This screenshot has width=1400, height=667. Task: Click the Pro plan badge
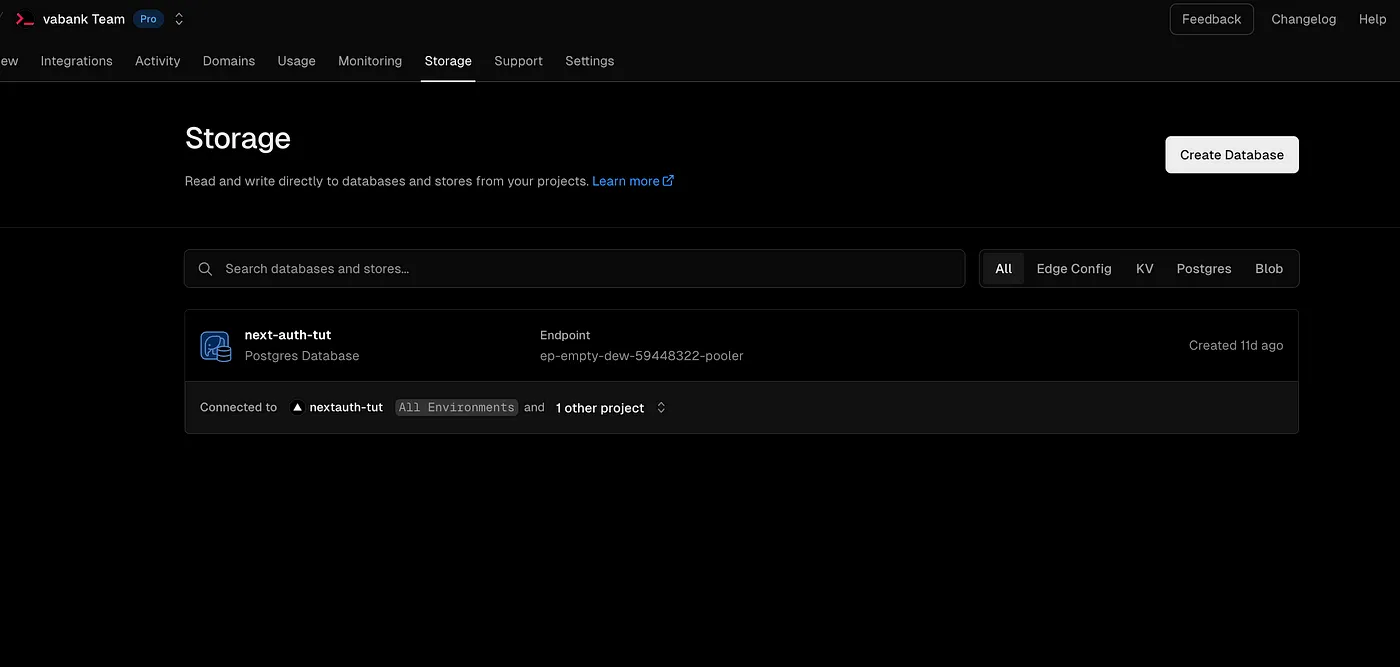point(148,19)
